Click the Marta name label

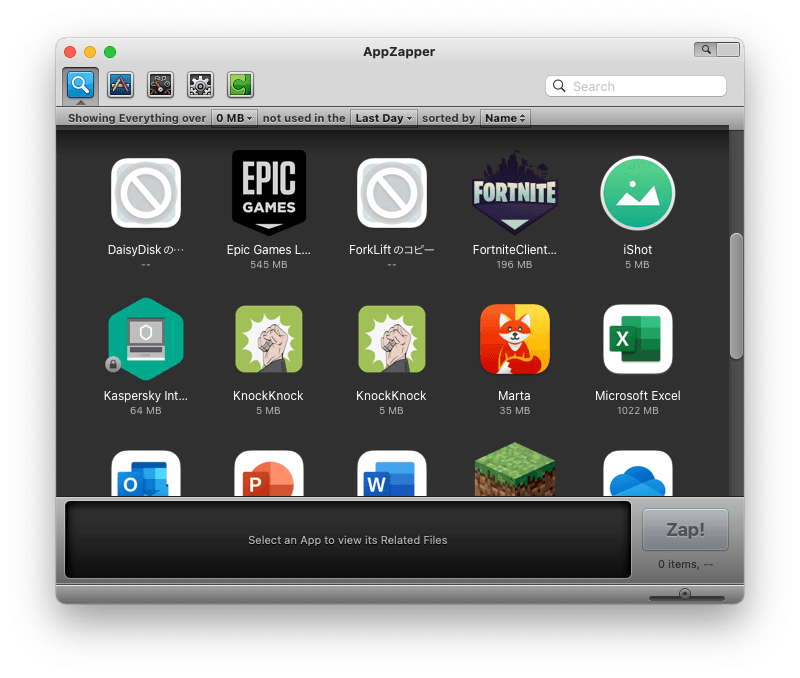[x=514, y=396]
